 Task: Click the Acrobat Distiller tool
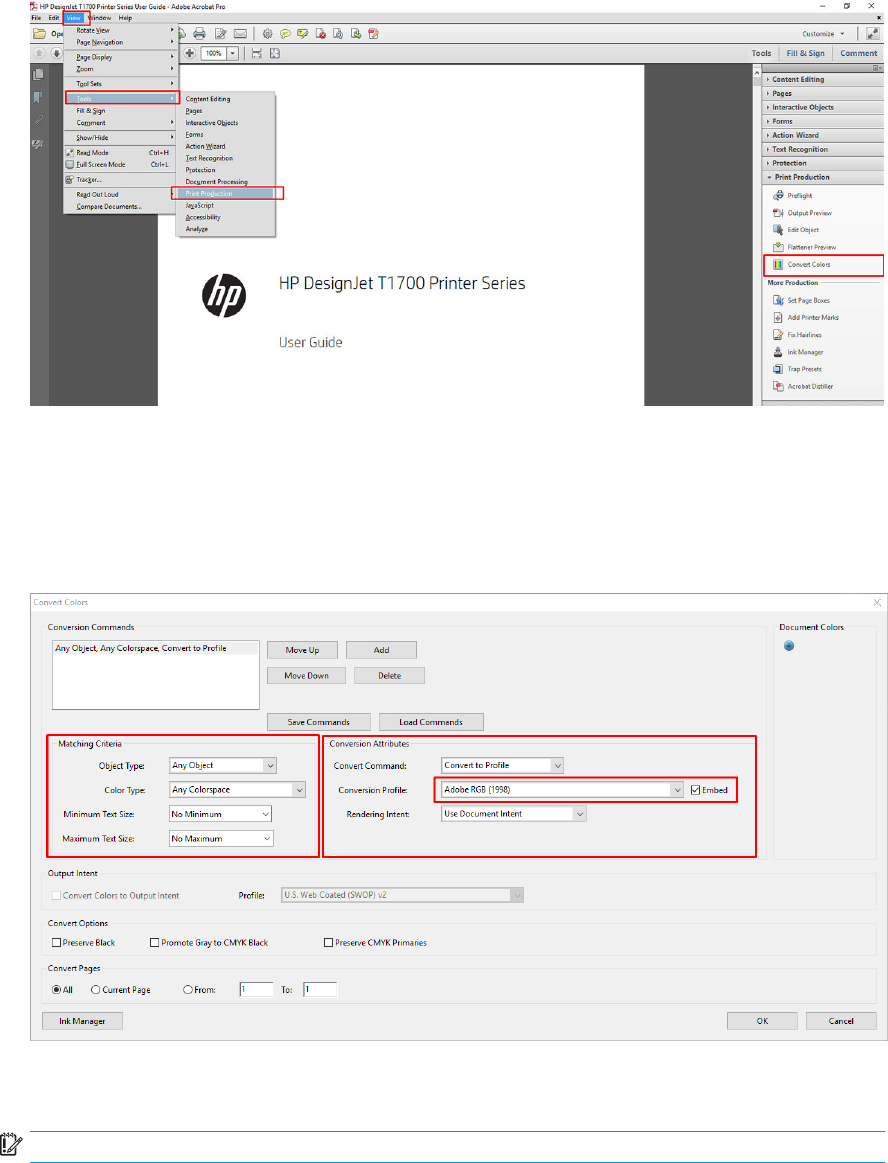tap(803, 386)
